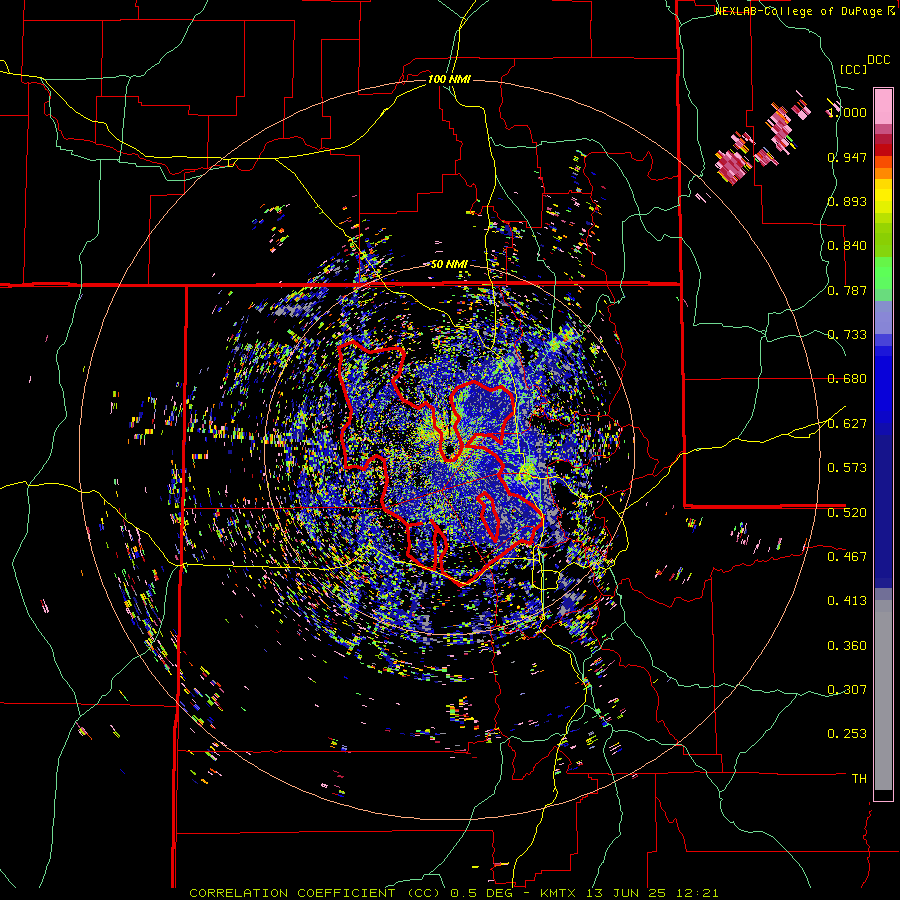This screenshot has width=900, height=900.
Task: Click the 0.733 legend value
Action: 847,335
